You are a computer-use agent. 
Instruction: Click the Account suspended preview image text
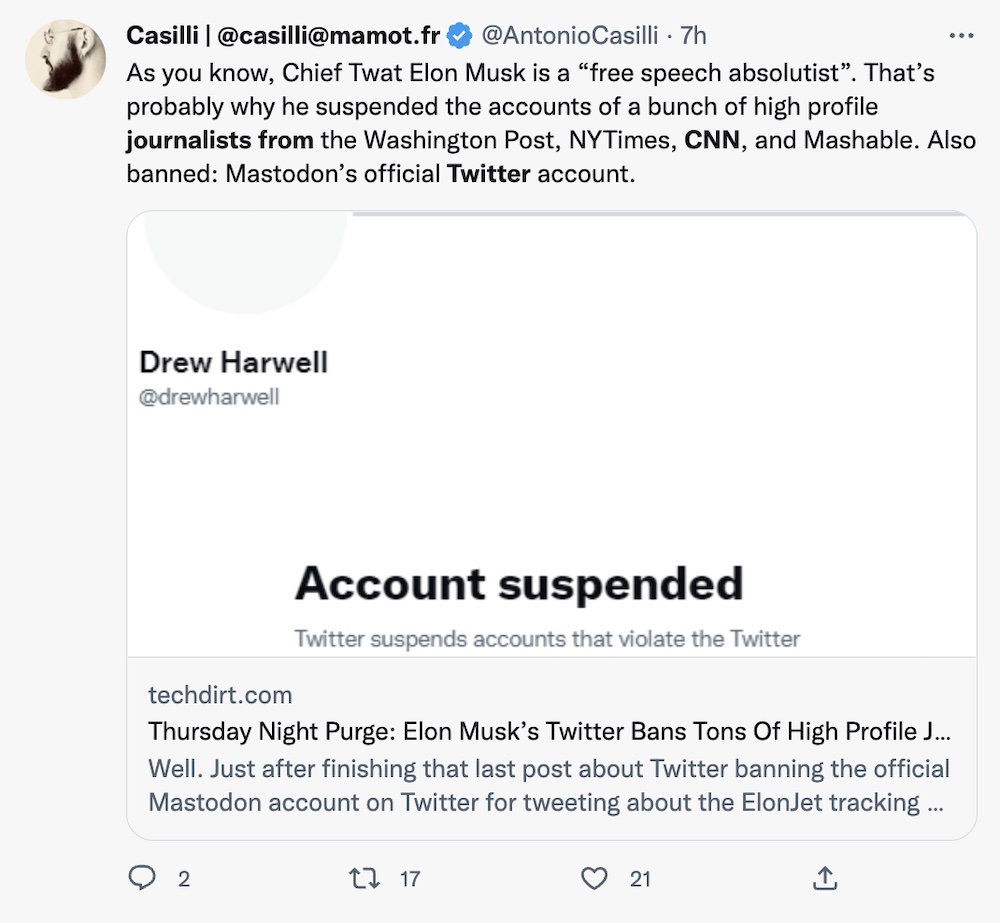tap(519, 584)
